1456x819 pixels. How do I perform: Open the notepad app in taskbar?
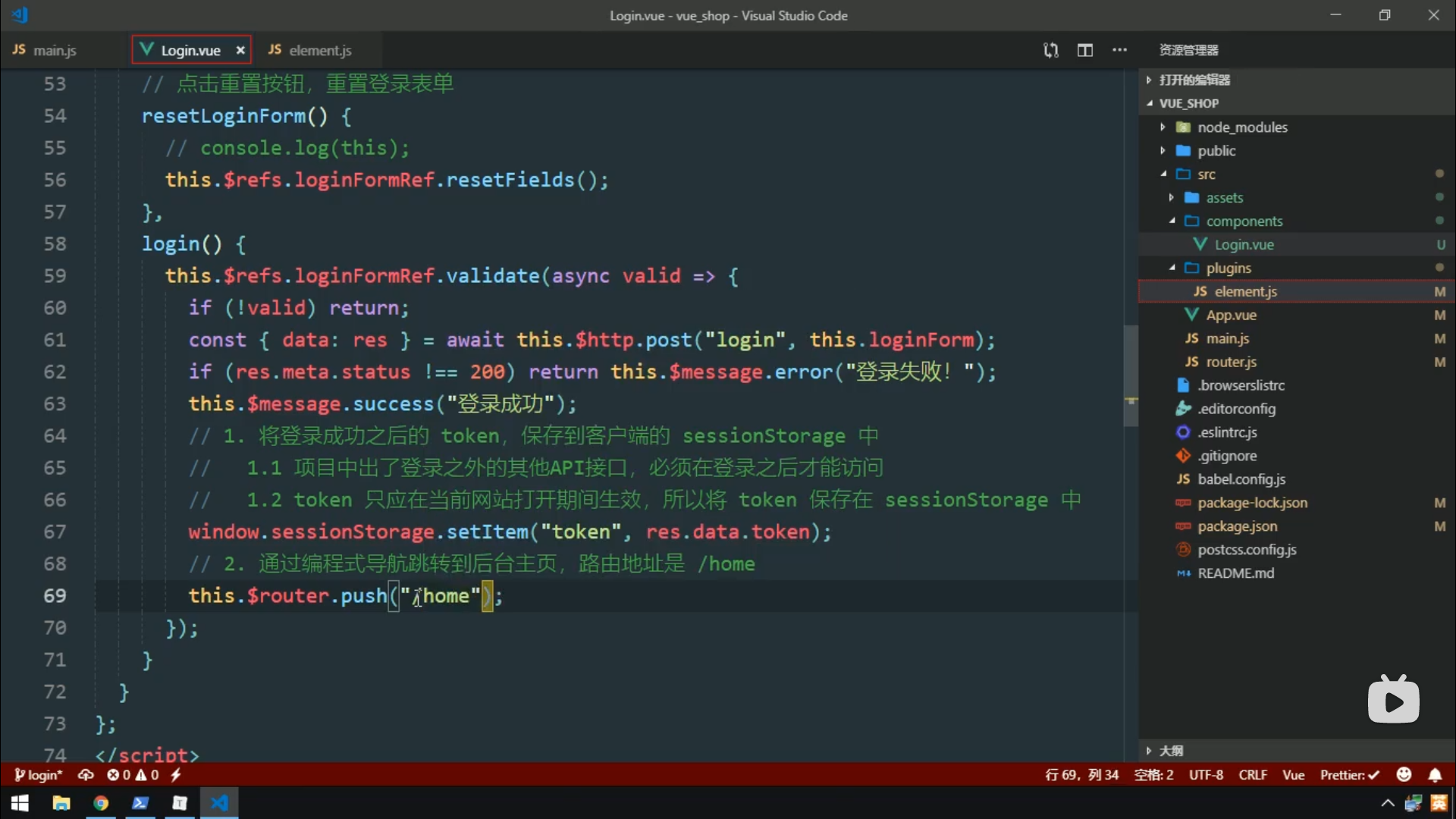[180, 803]
